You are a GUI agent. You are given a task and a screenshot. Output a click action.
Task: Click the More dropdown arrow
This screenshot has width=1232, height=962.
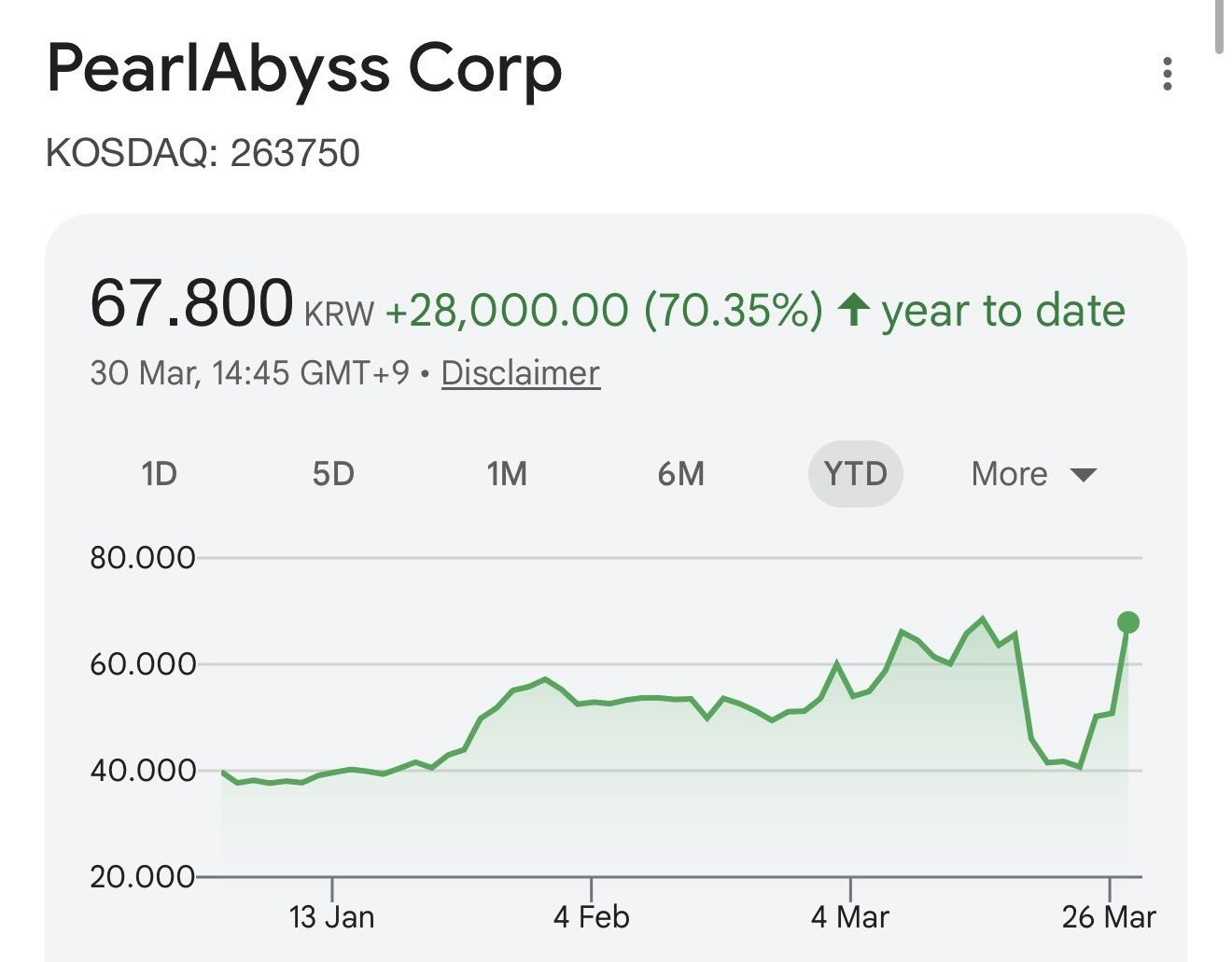click(1083, 475)
